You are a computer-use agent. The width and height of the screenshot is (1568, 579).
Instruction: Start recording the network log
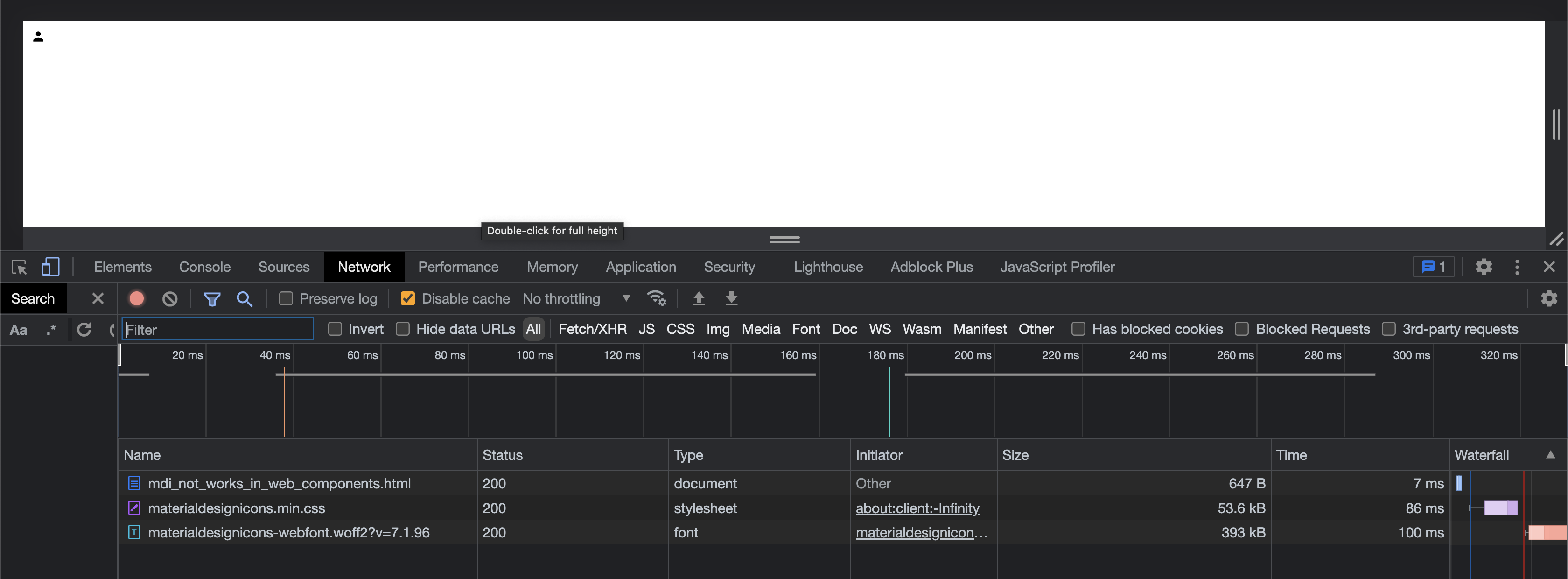[136, 298]
